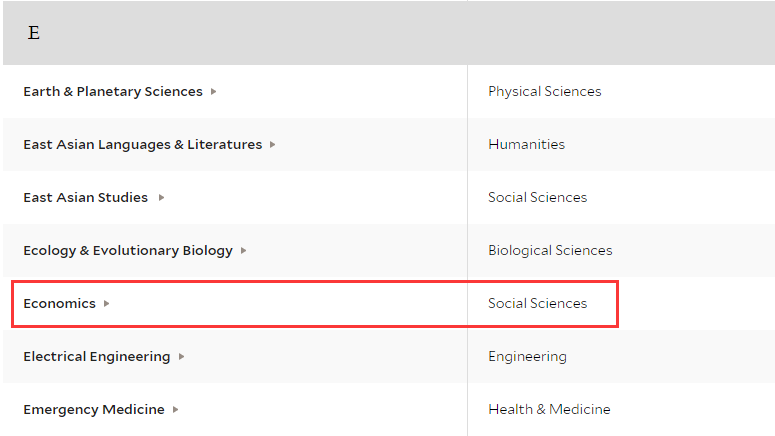Go to Electrical Engineering
The height and width of the screenshot is (436, 775).
coord(96,356)
